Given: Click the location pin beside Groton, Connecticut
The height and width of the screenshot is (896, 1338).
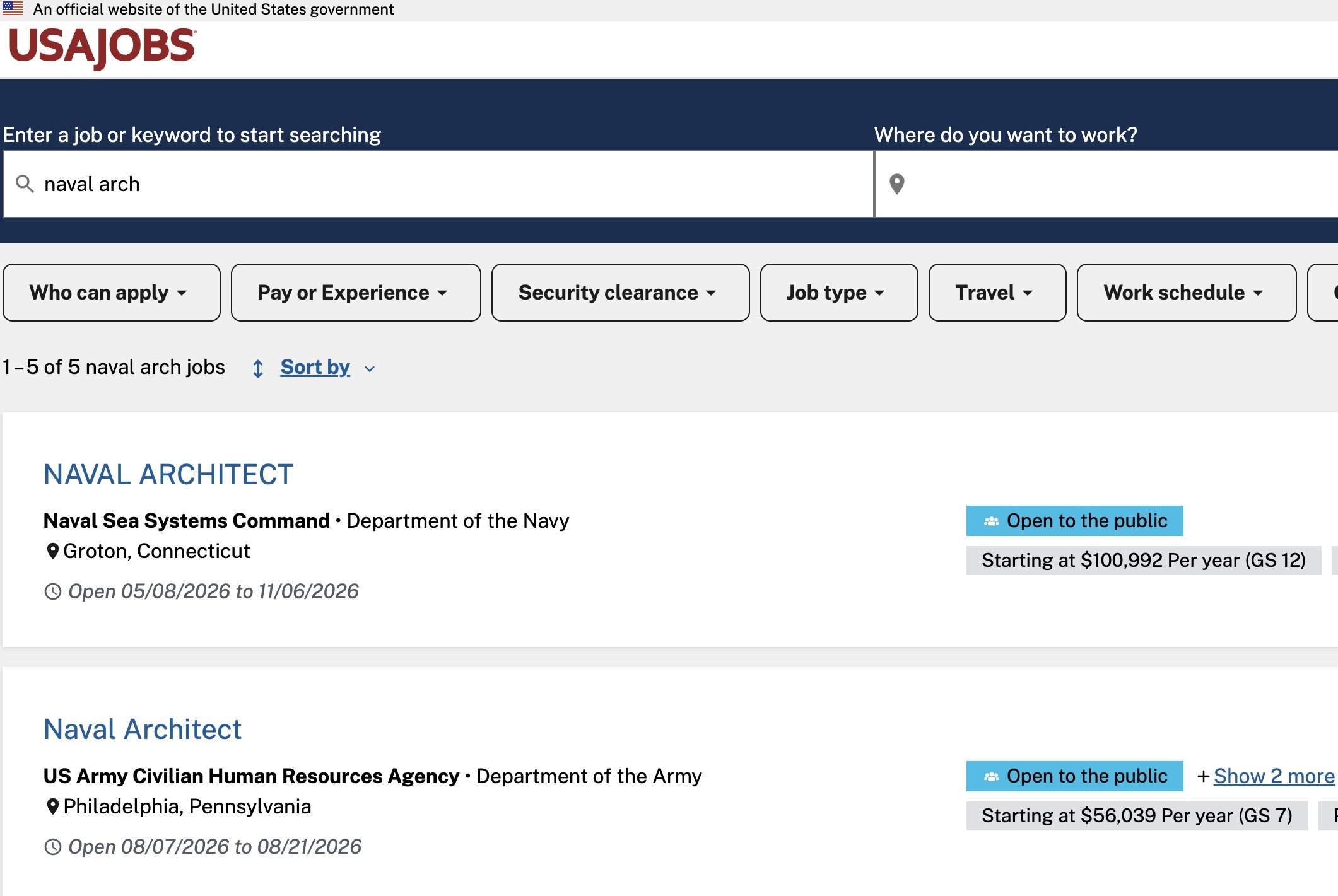Looking at the screenshot, I should coord(53,552).
